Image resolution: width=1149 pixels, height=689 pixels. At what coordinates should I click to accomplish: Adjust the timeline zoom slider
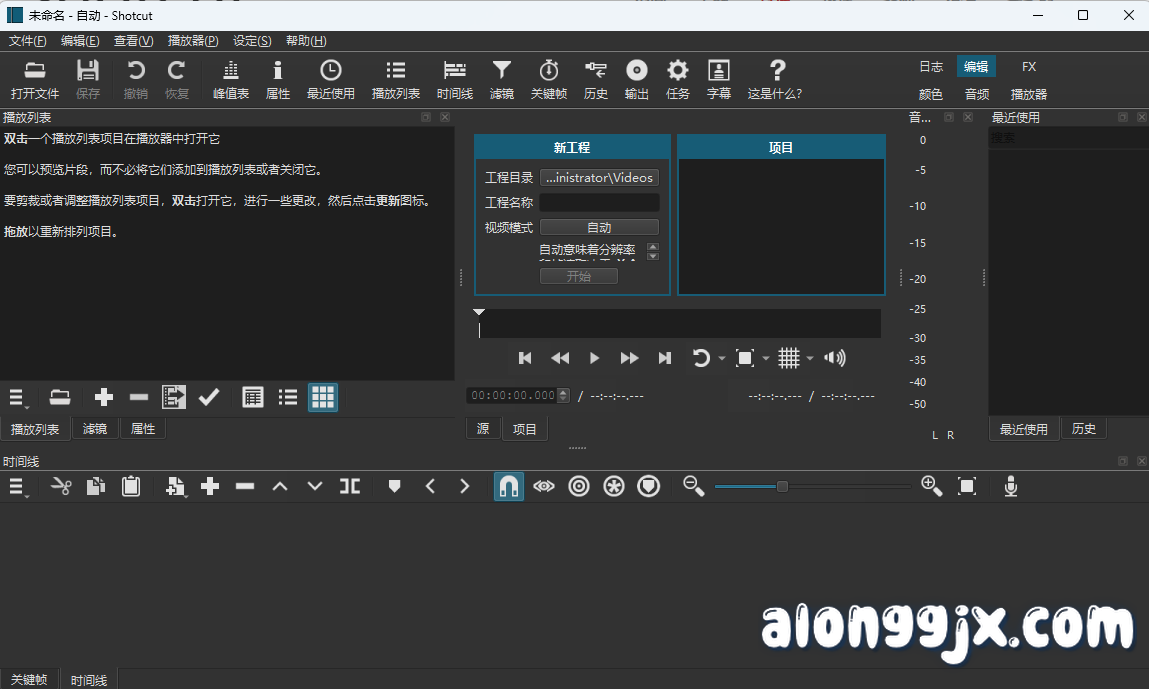pyautogui.click(x=781, y=487)
